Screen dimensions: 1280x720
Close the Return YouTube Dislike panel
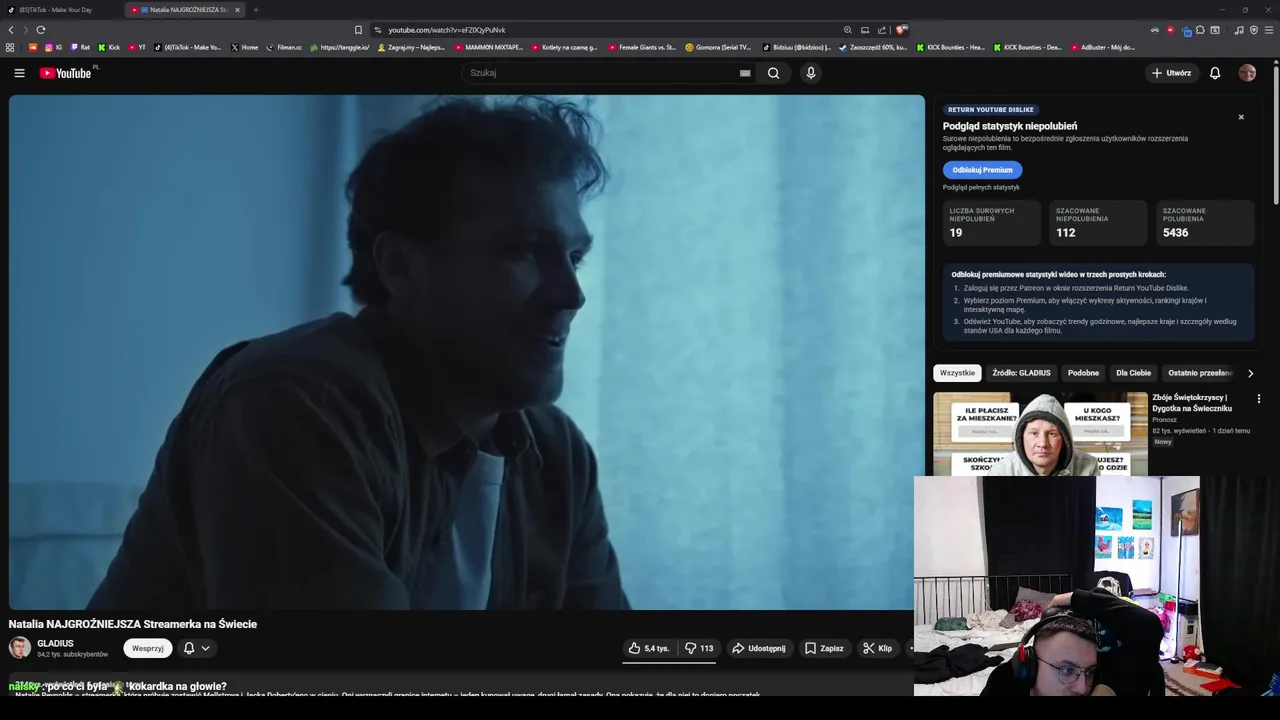(1241, 117)
